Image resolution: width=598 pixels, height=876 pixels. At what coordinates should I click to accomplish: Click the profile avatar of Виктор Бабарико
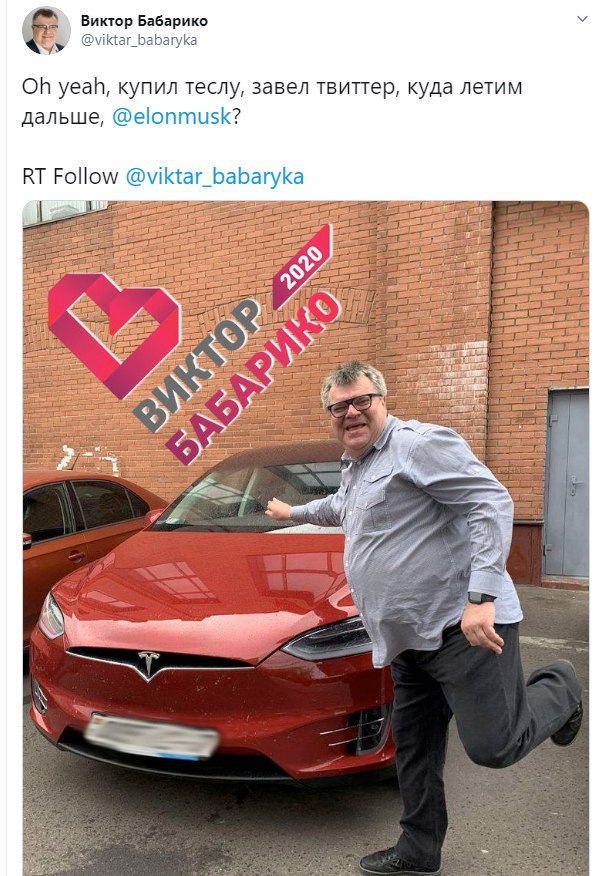[46, 30]
